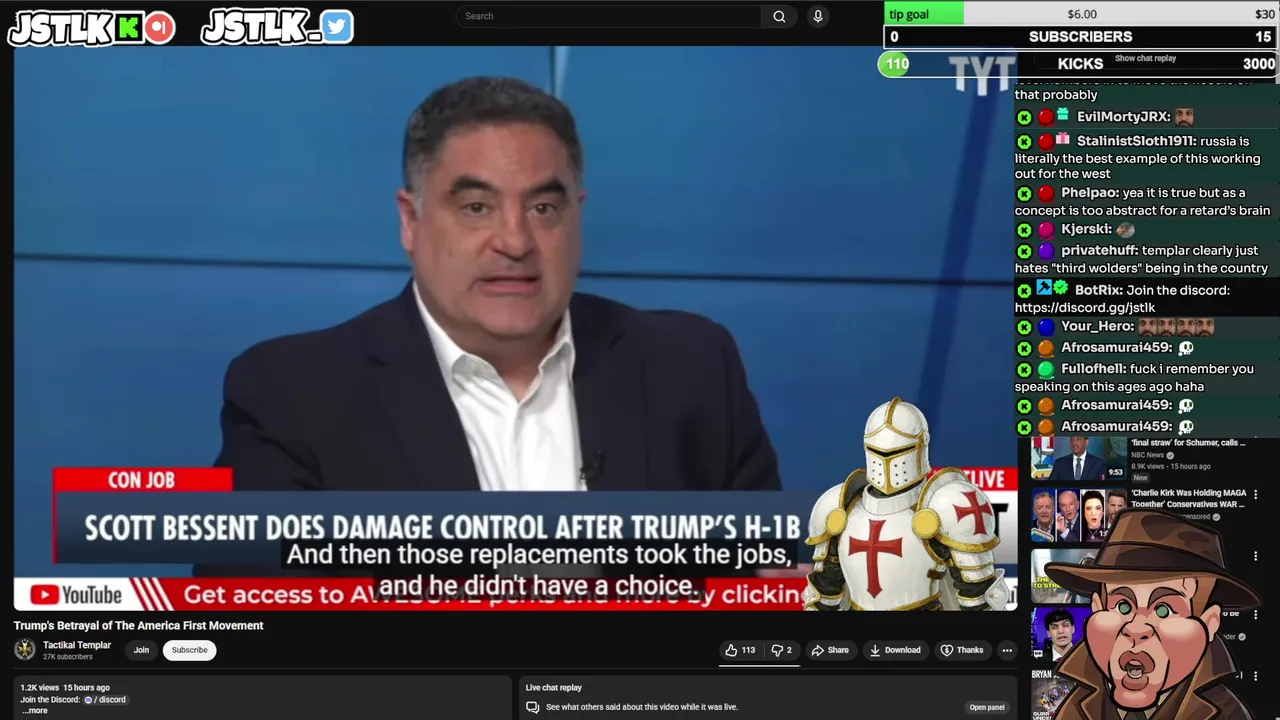The width and height of the screenshot is (1280, 720).
Task: Click the Download arrow icon
Action: tap(875, 650)
